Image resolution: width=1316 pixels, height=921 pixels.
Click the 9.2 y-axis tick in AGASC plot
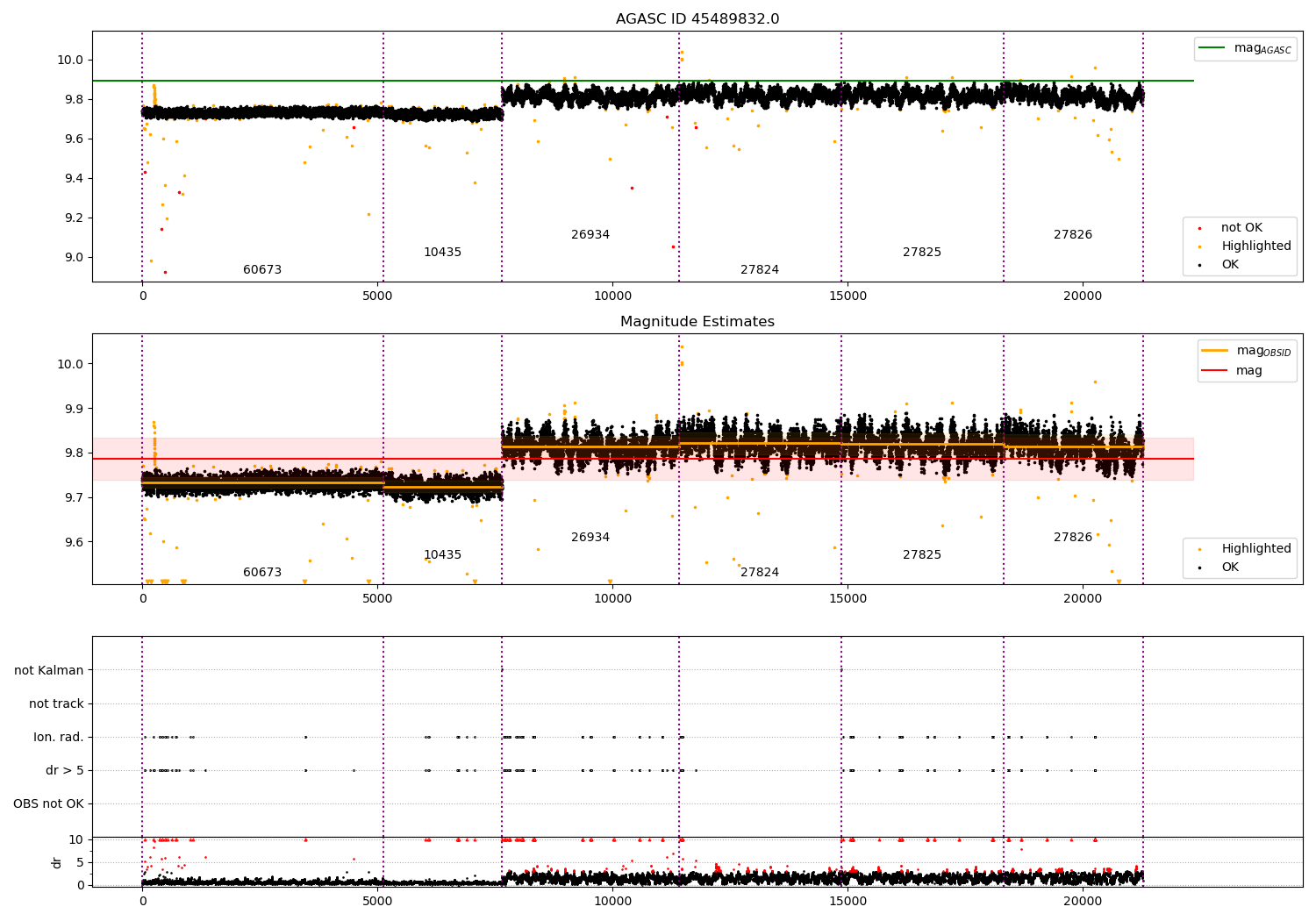[74, 218]
